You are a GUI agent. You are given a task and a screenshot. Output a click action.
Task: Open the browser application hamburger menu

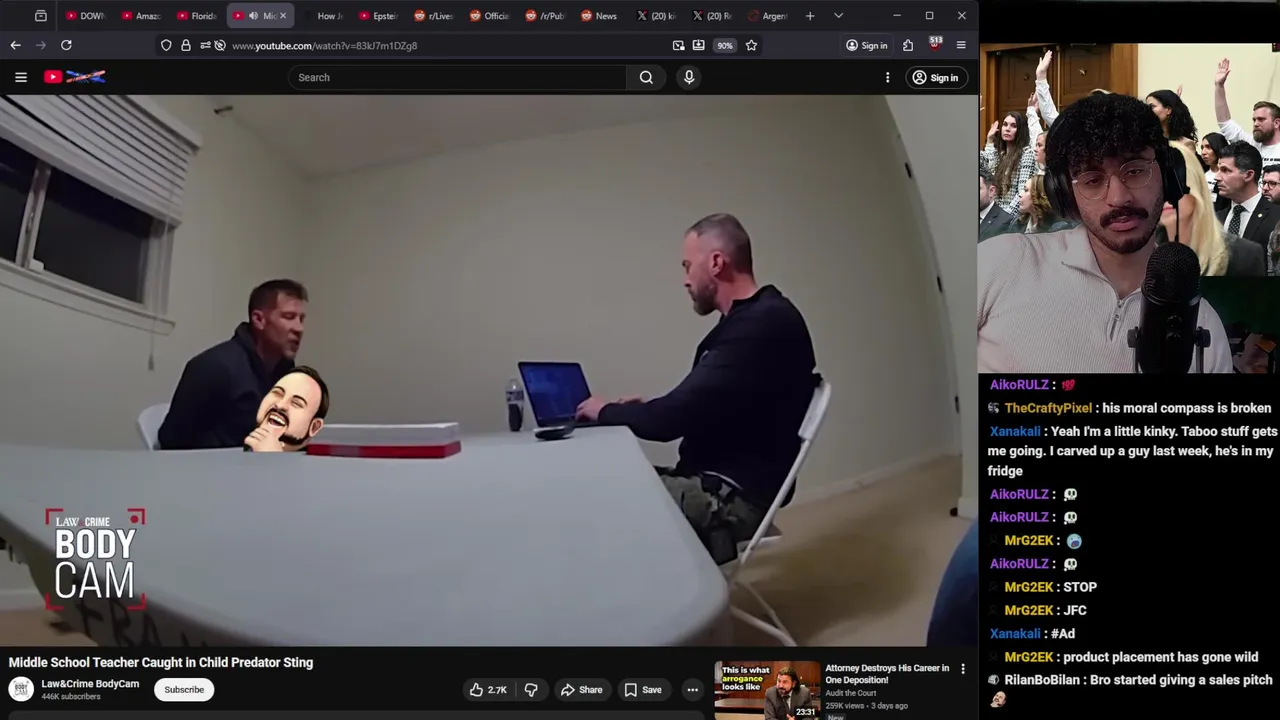pyautogui.click(x=961, y=45)
